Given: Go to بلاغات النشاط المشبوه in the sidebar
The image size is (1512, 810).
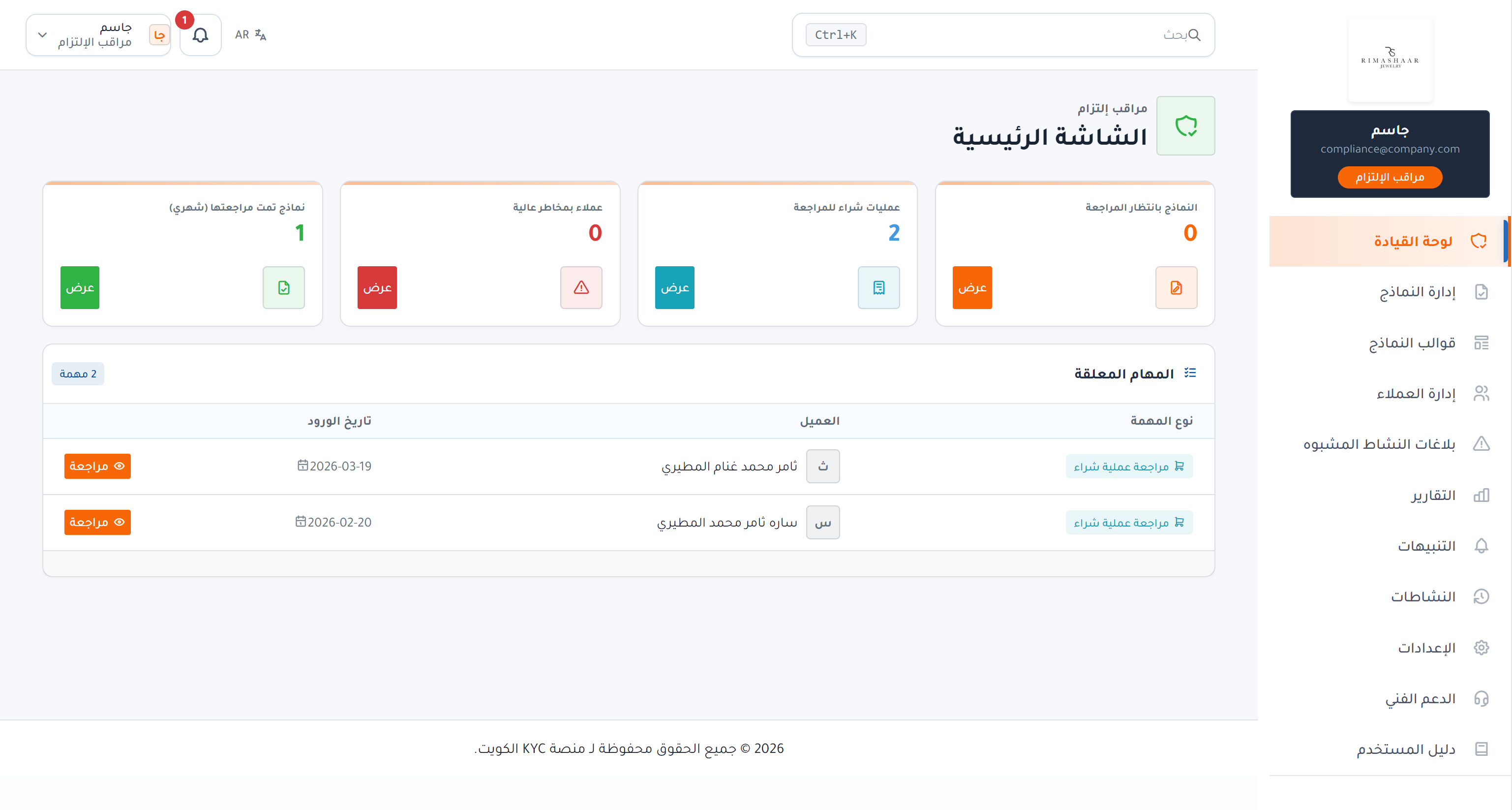Looking at the screenshot, I should (1379, 444).
